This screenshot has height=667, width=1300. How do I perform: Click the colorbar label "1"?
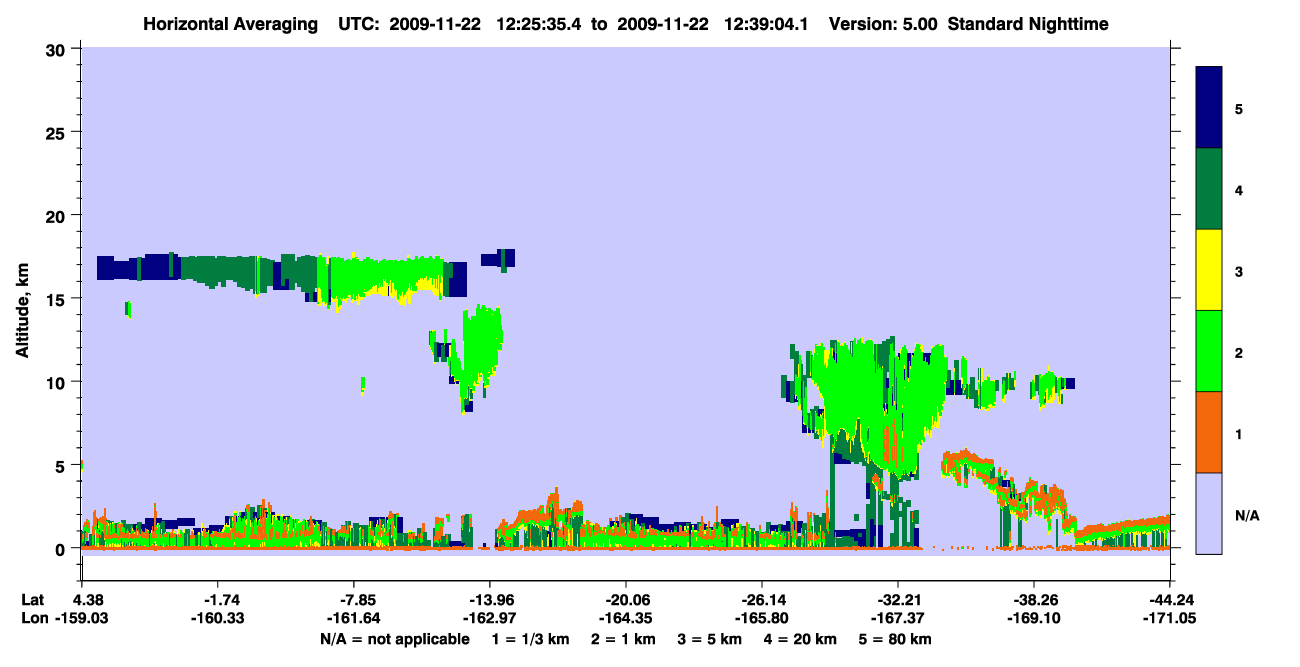pyautogui.click(x=1239, y=433)
